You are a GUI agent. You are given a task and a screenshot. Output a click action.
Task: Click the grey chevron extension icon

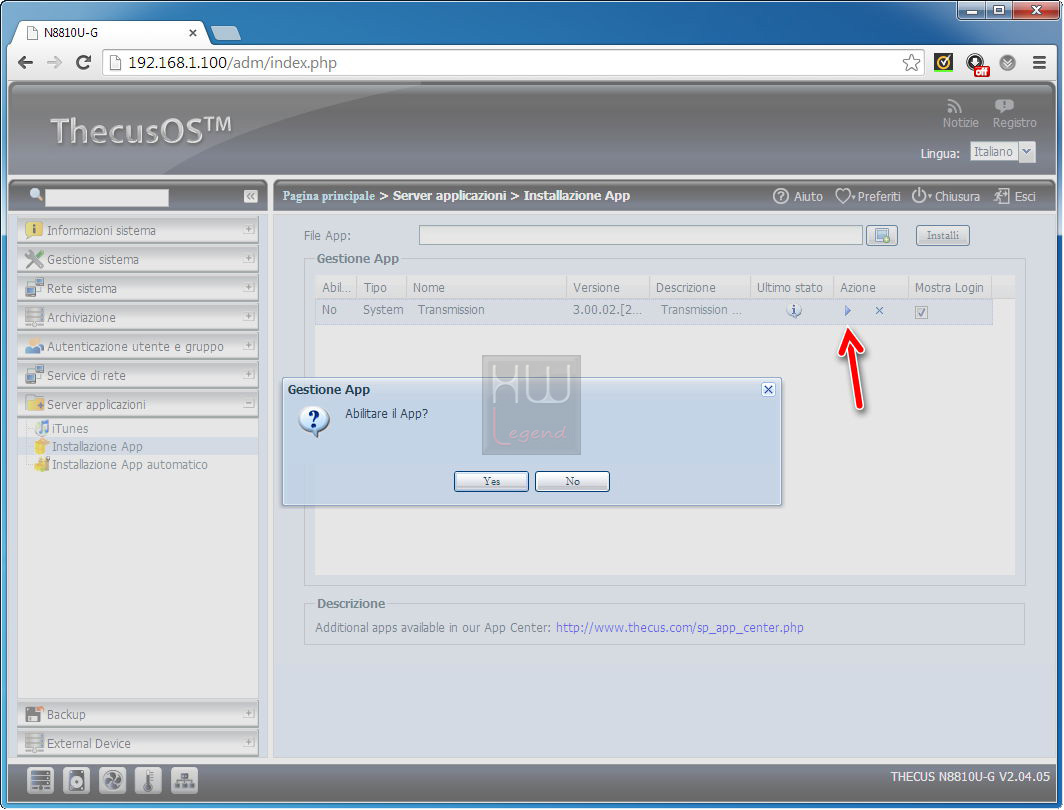(1008, 63)
